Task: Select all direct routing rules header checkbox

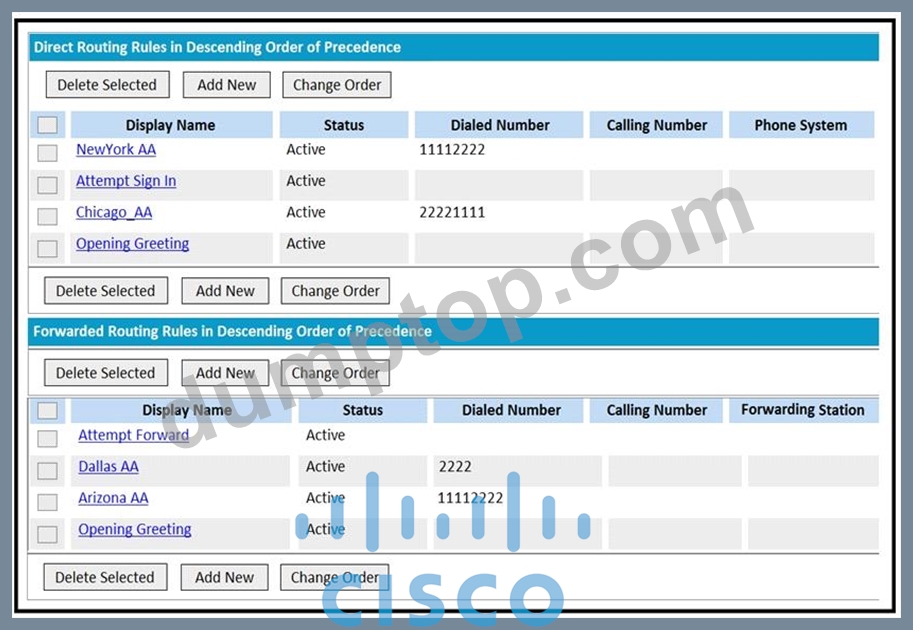Action: (47, 125)
